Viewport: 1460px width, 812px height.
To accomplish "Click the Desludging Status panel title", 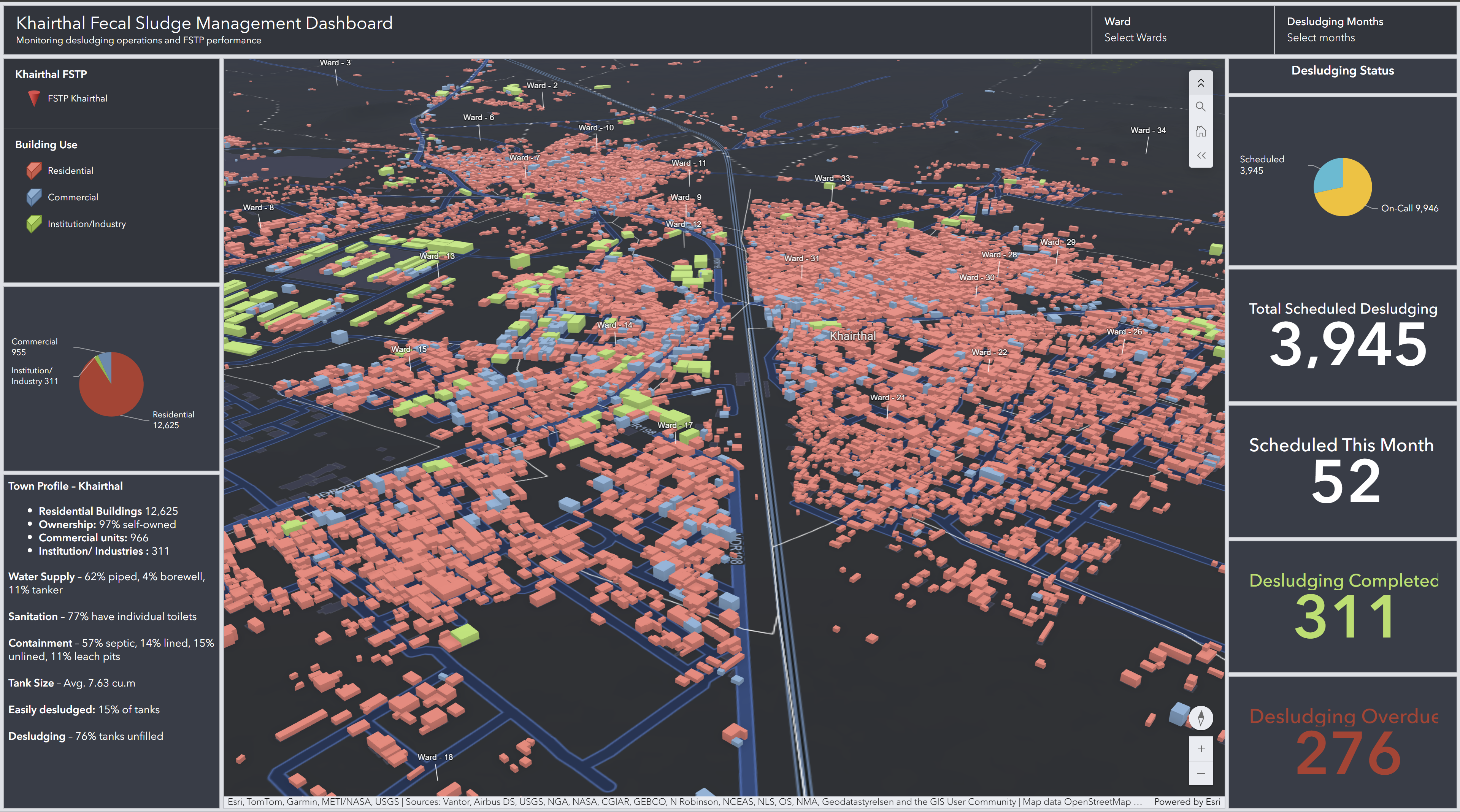I will pos(1342,71).
